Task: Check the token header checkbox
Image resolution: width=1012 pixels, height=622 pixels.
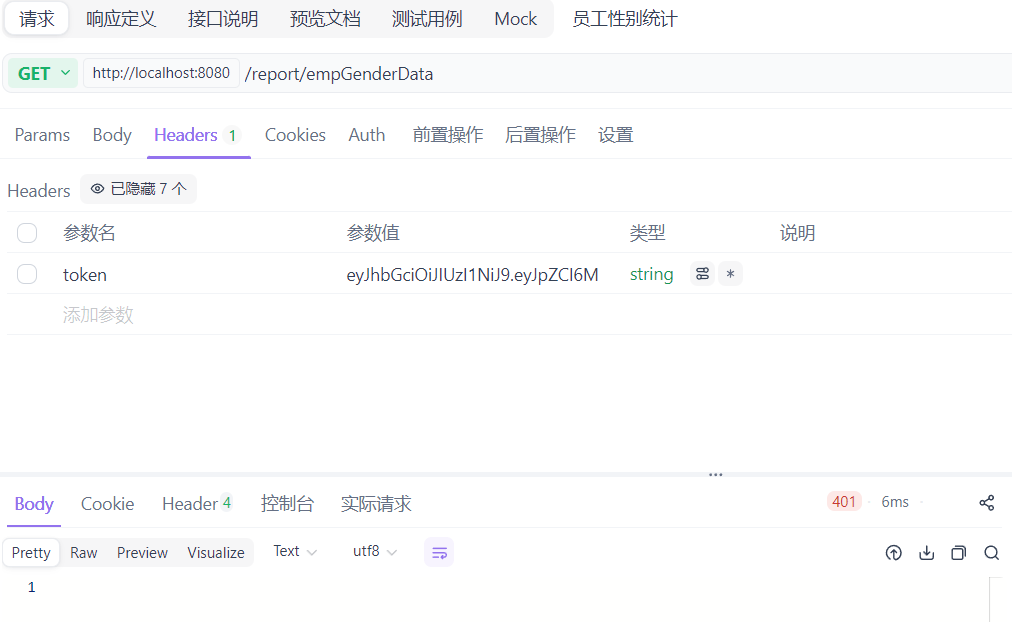Action: (x=27, y=274)
